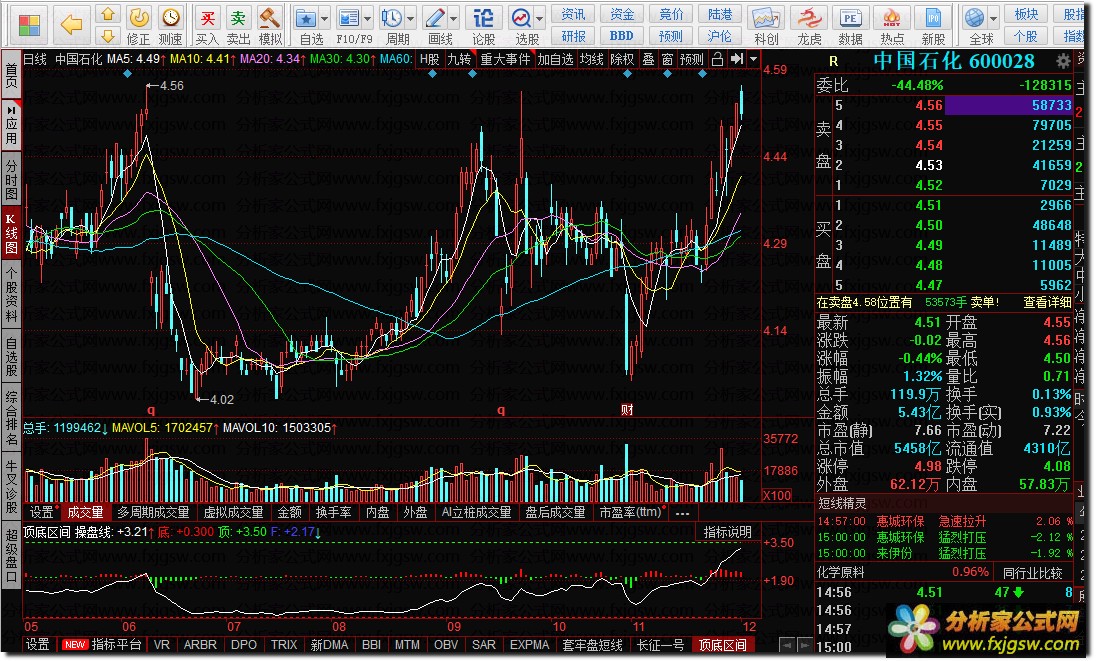Click the yellow down arrow icon
Screen dimensions: 1096x661
(107, 35)
